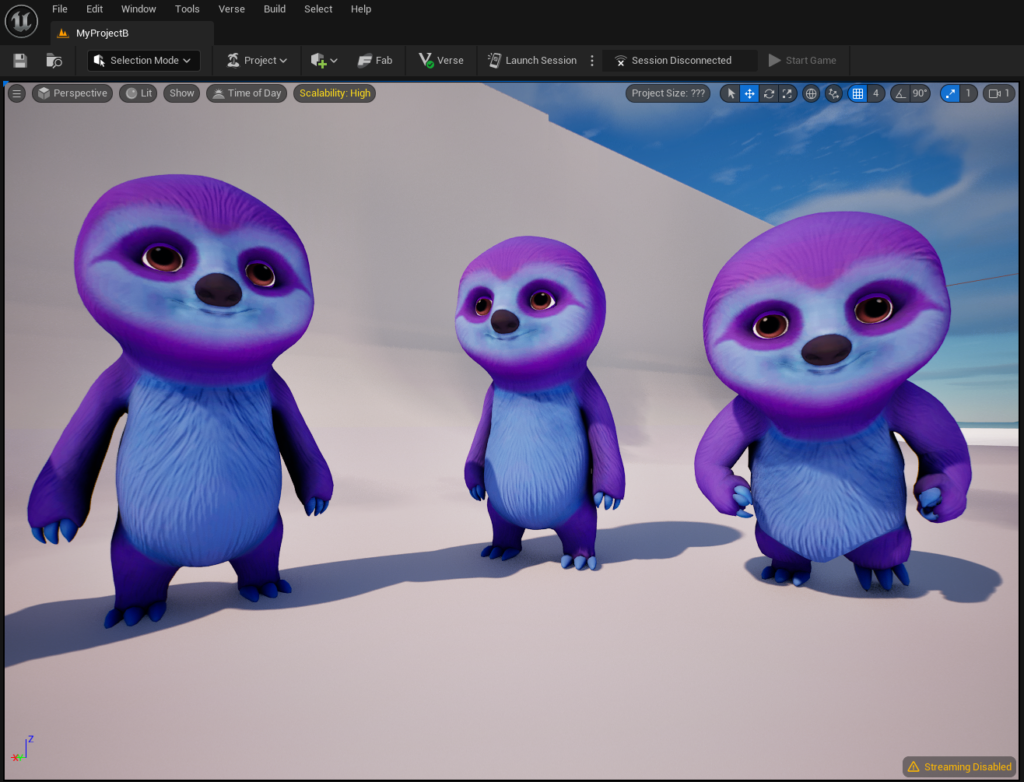Toggle world/local coordinate system globe icon

coord(811,93)
